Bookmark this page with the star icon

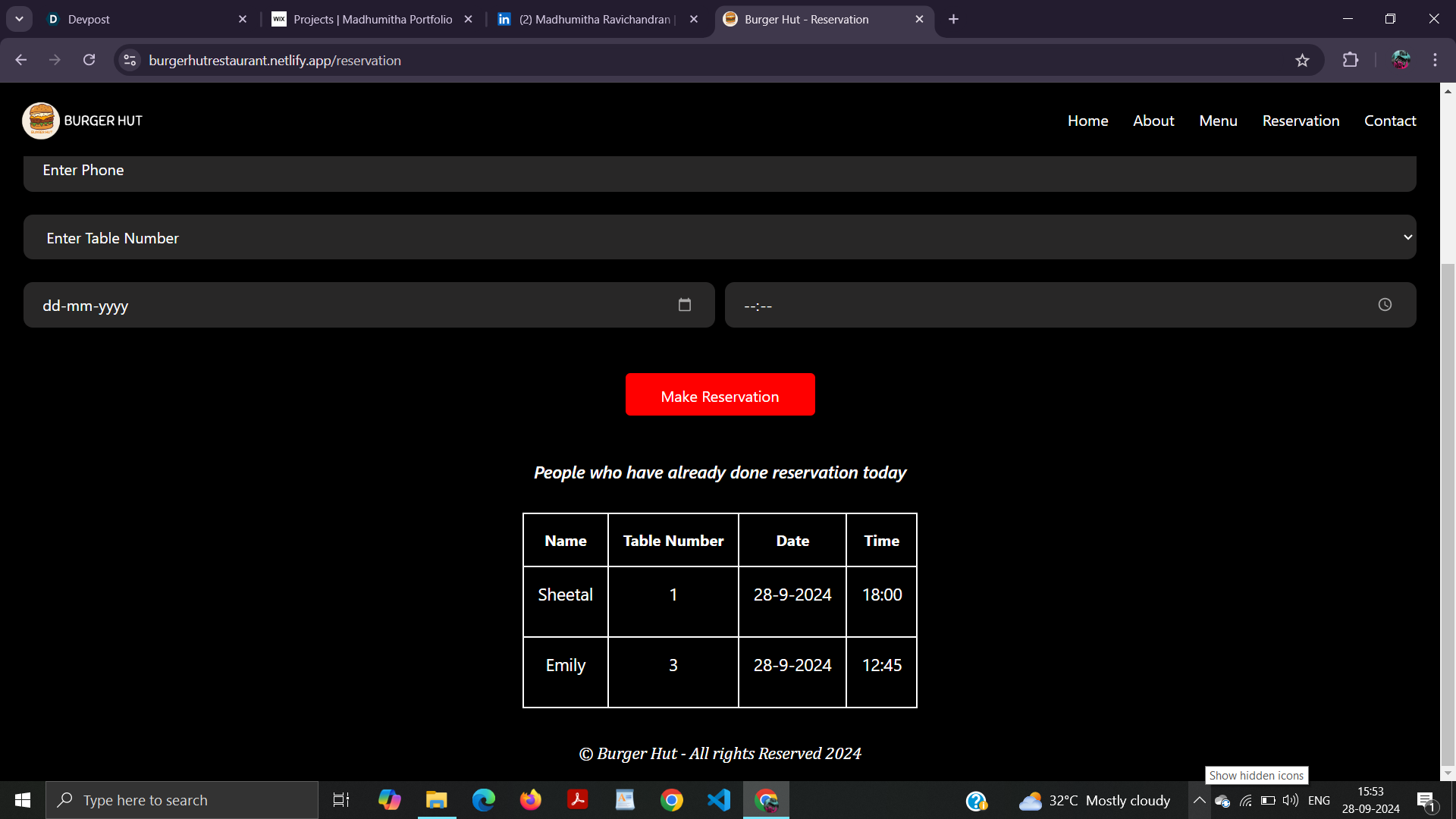coord(1302,61)
